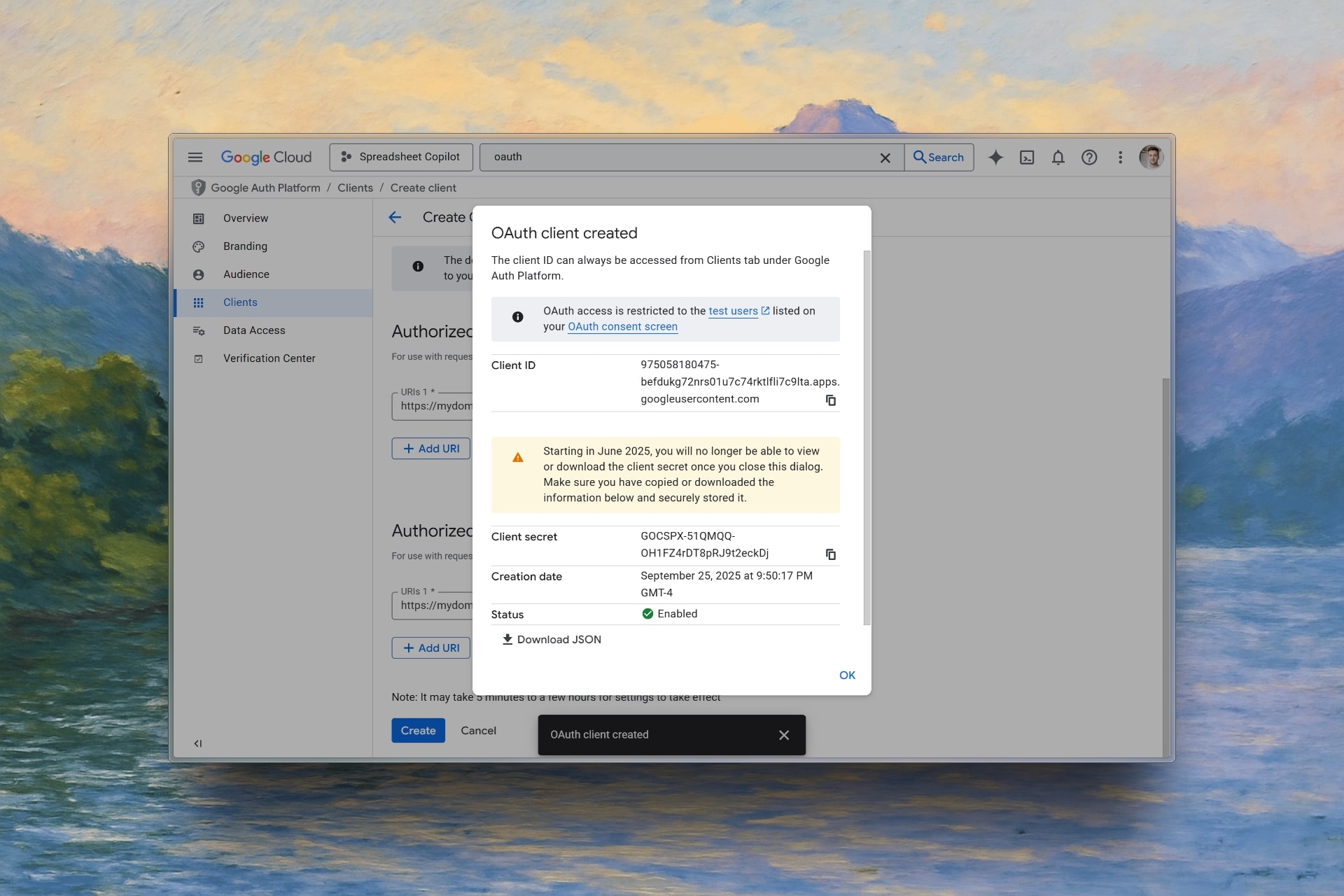Open the help question mark icon
Viewport: 1344px width, 896px height.
[1089, 157]
